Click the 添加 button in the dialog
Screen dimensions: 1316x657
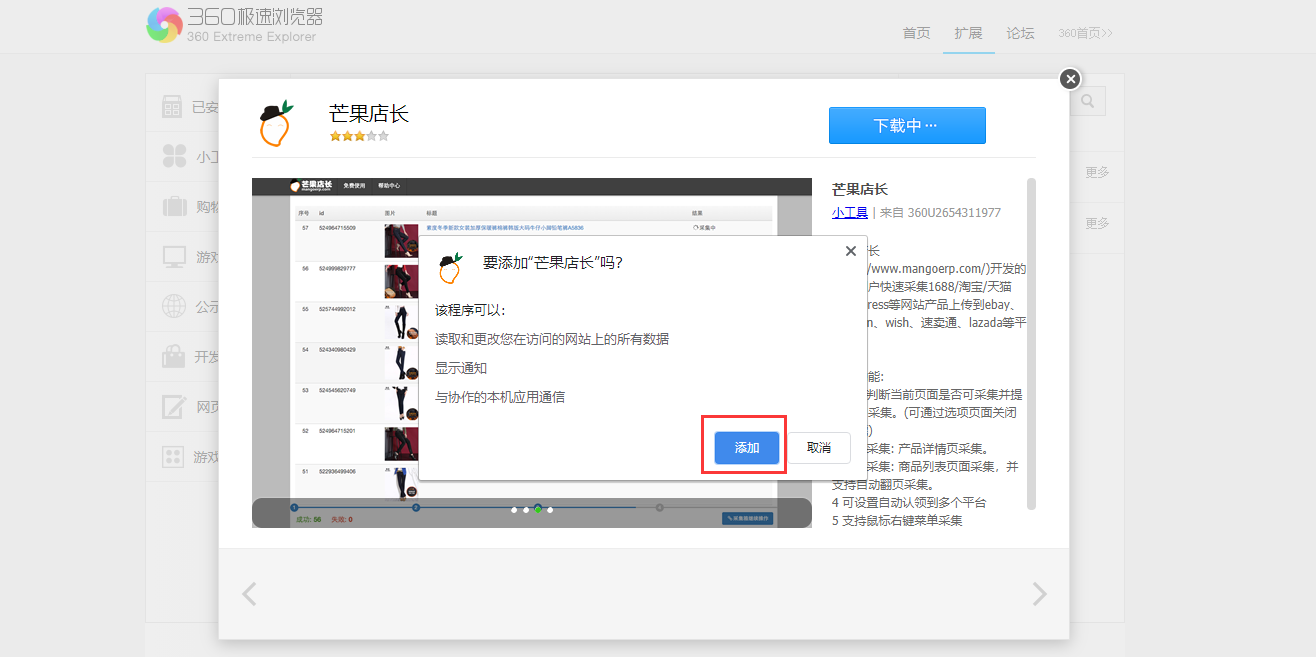coord(747,448)
